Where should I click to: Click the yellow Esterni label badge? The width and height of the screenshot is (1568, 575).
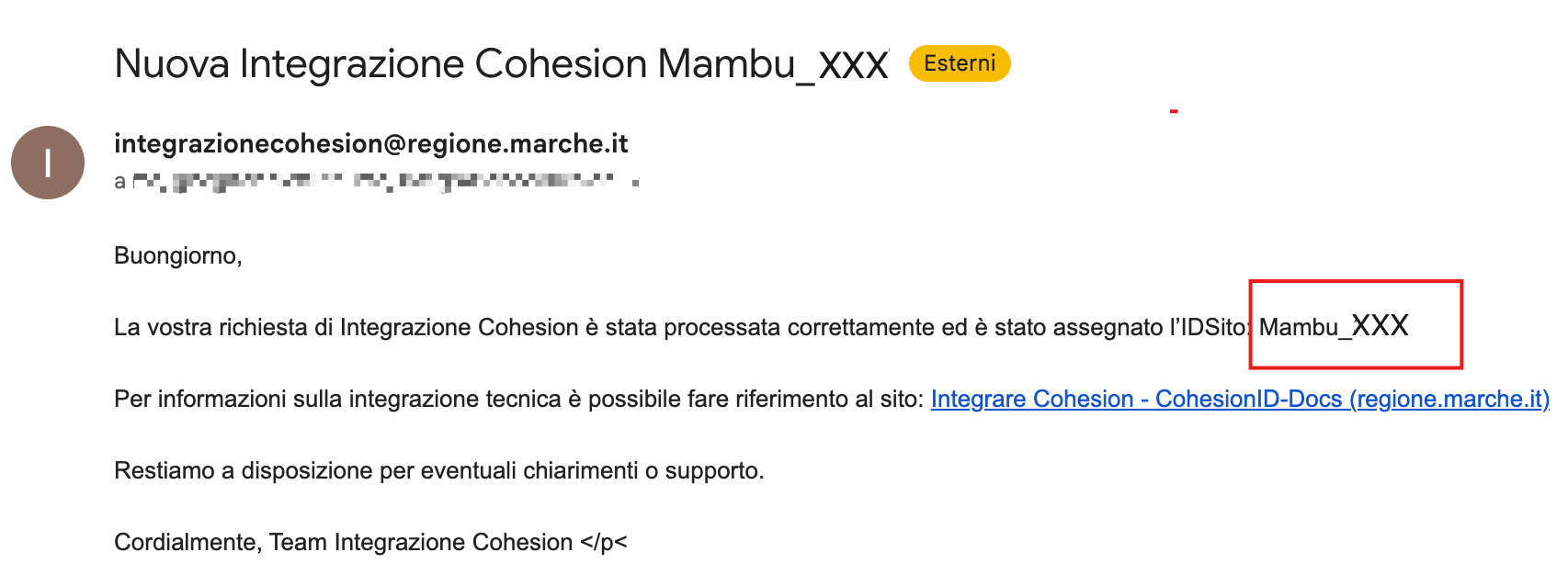pyautogui.click(x=960, y=63)
